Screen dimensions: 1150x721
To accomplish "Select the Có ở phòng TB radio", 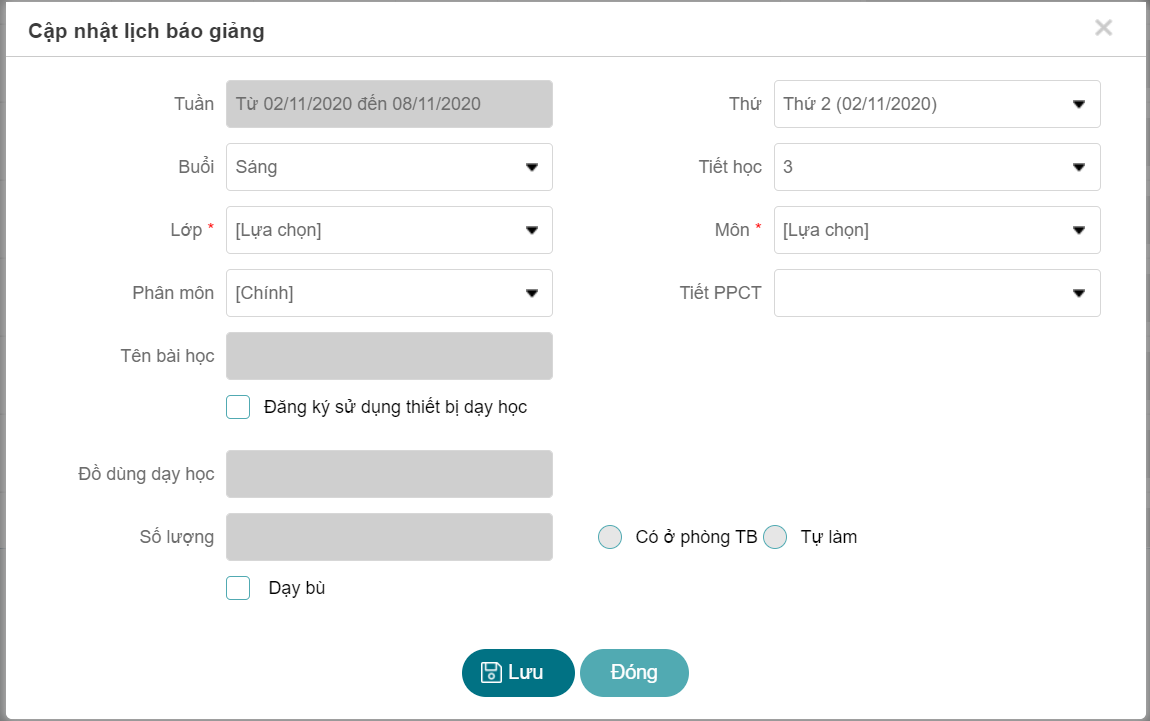I will pos(609,537).
